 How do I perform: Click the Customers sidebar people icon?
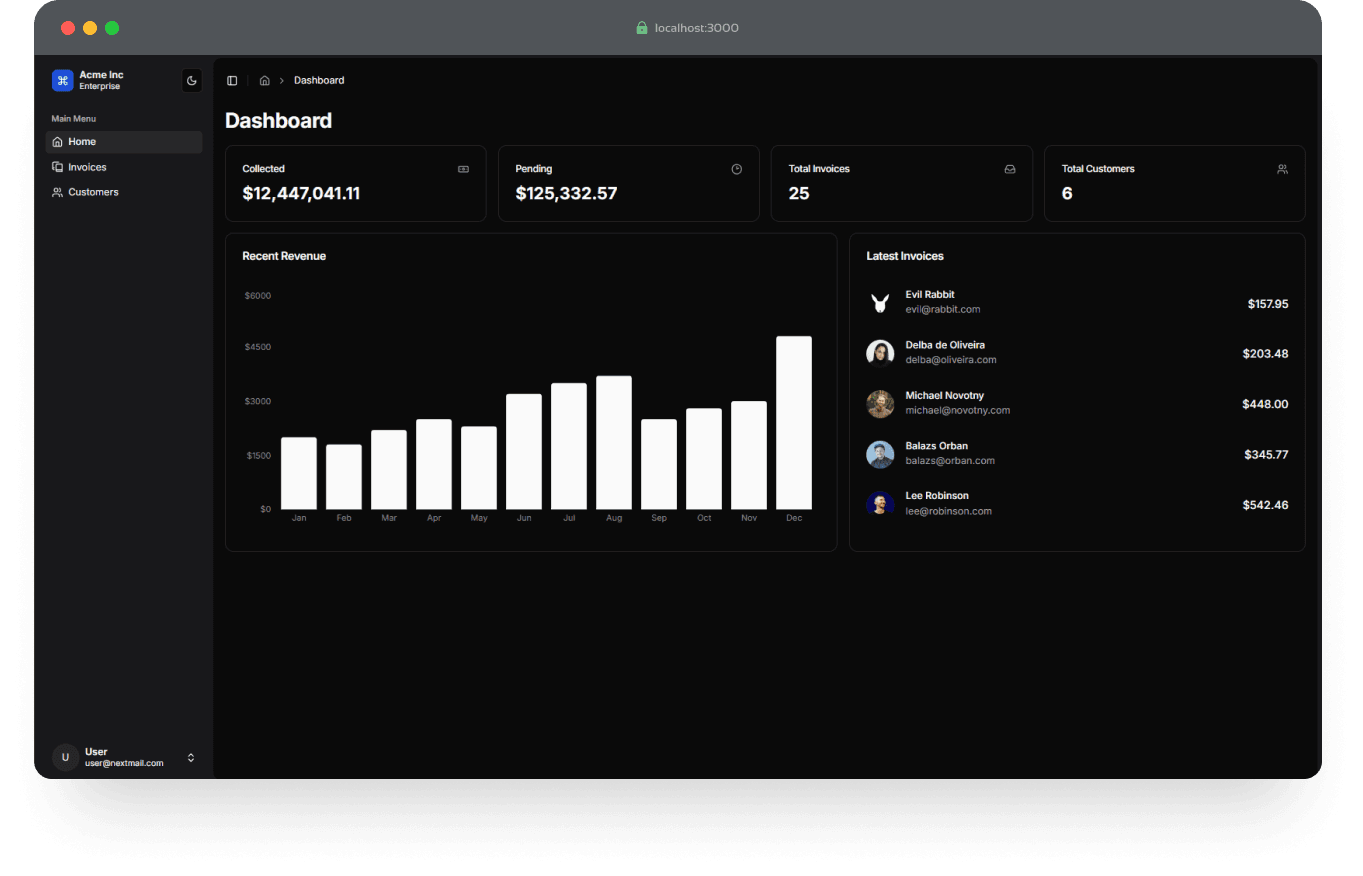(57, 192)
